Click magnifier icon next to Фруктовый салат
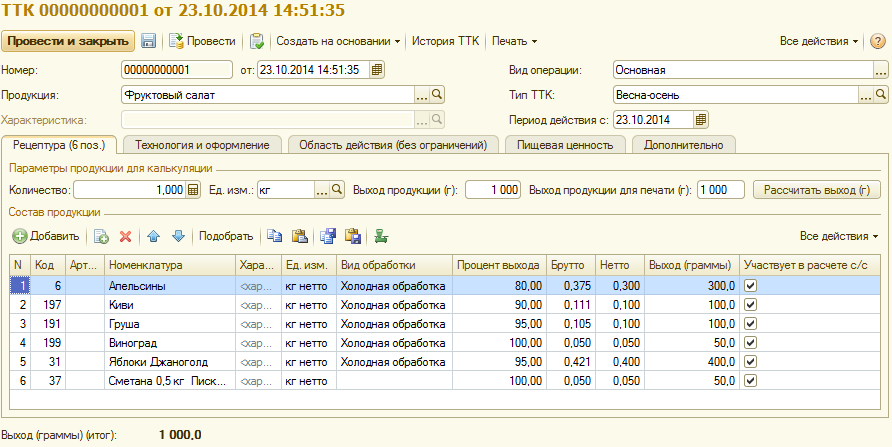 436,95
